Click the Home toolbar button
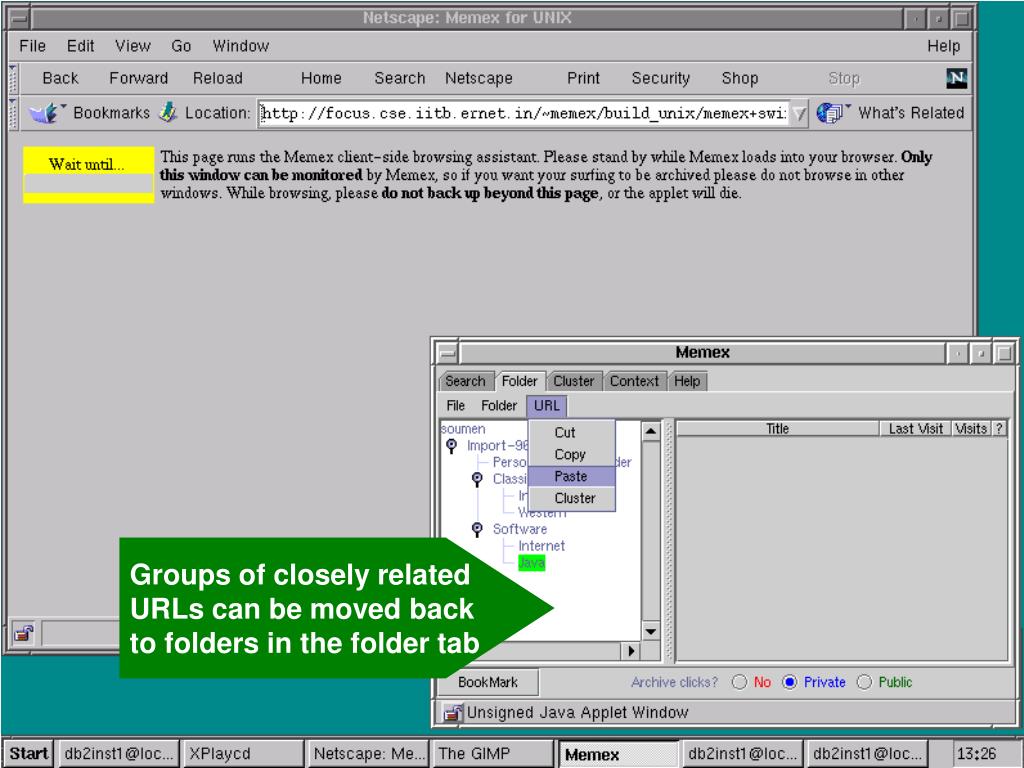Image resolution: width=1024 pixels, height=768 pixels. pos(321,78)
